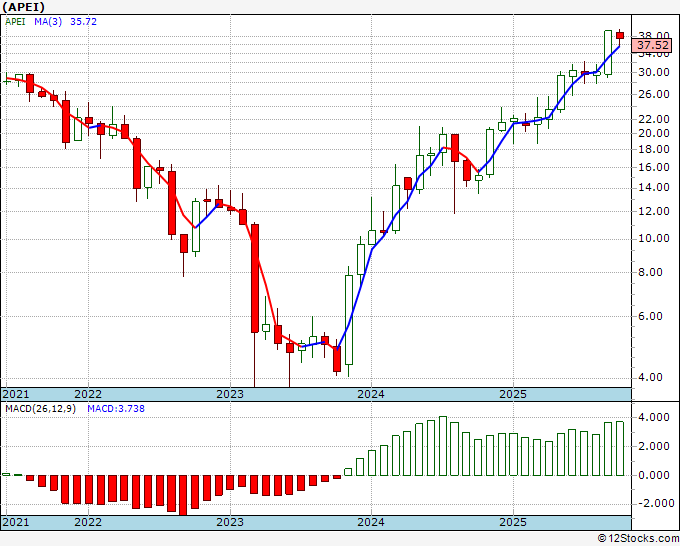Viewport: 680px width, 546px height.
Task: Click the 2021 label on price timeline
Action: 16,394
